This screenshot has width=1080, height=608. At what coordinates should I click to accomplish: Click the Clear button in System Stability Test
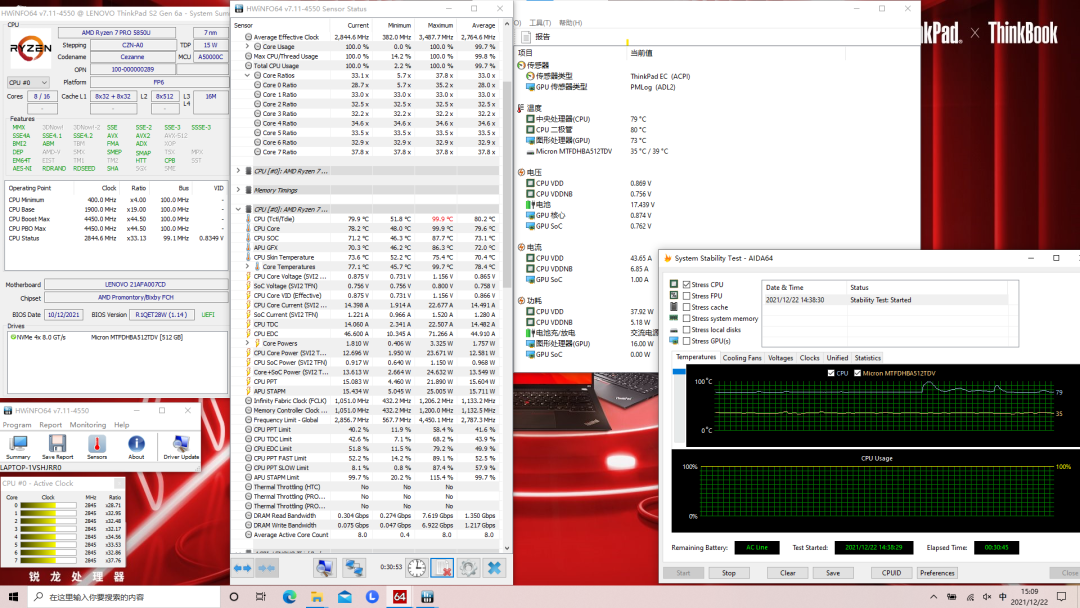(x=788, y=573)
